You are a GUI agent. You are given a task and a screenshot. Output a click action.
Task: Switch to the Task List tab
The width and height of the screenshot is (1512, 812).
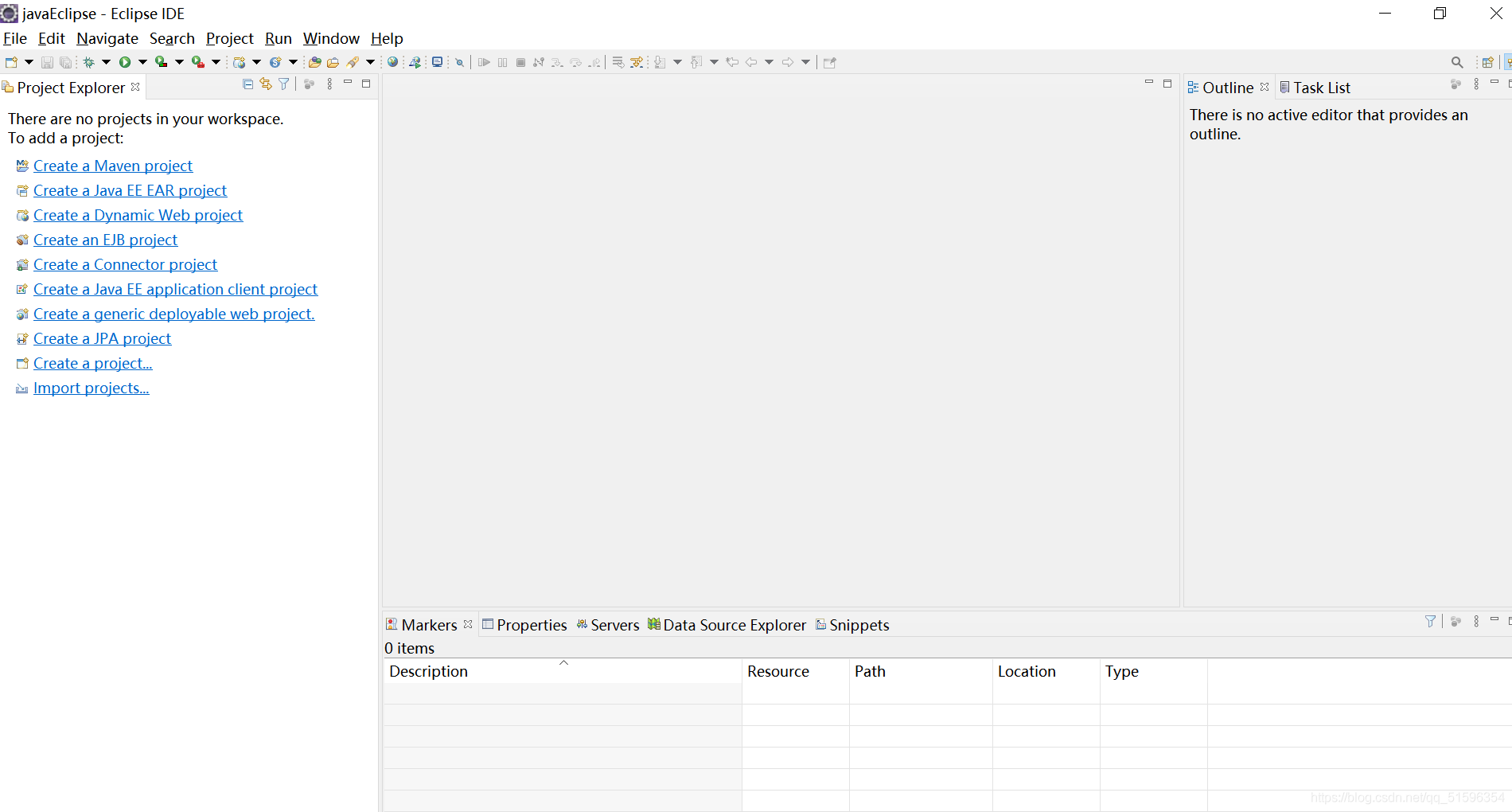[x=1315, y=88]
